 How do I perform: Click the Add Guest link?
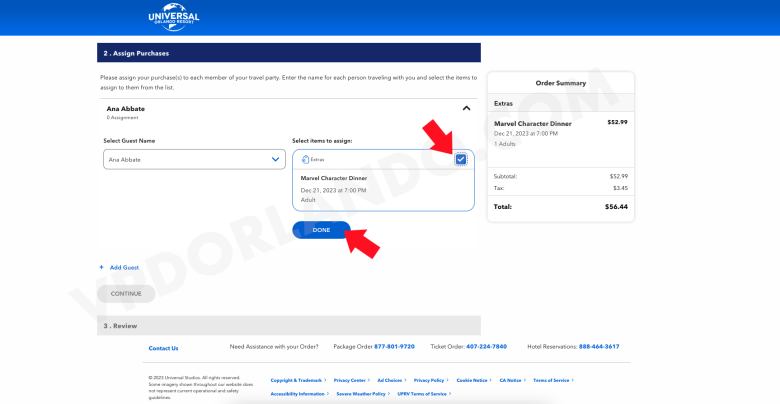click(x=124, y=268)
